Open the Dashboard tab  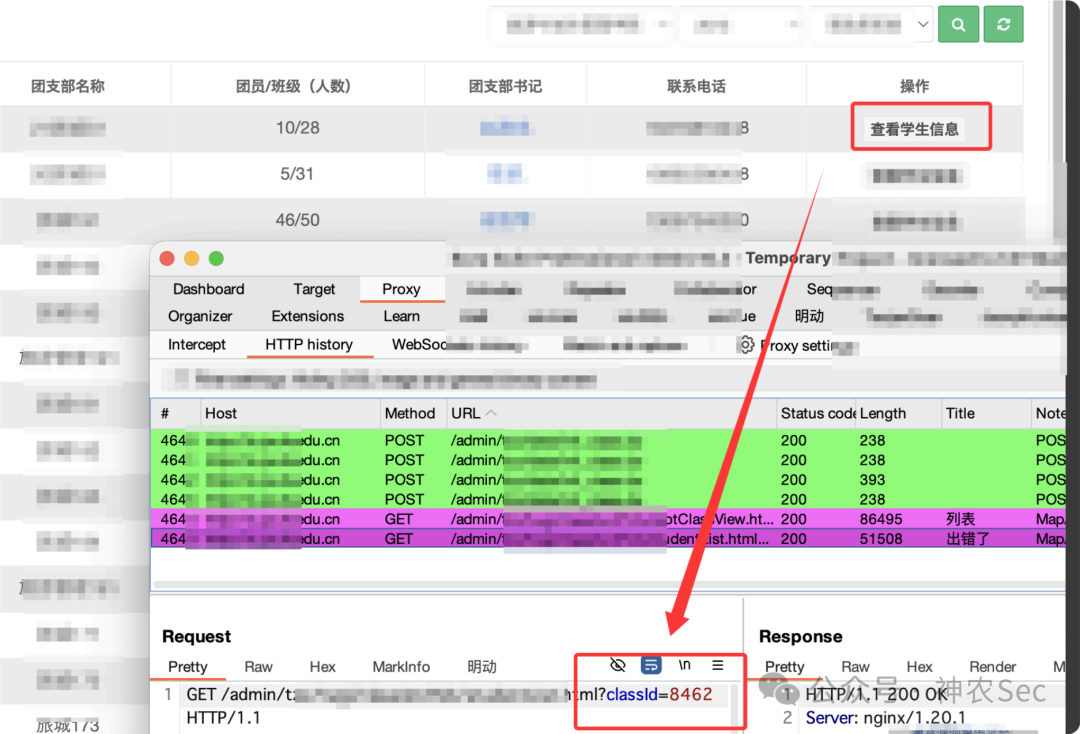click(207, 289)
